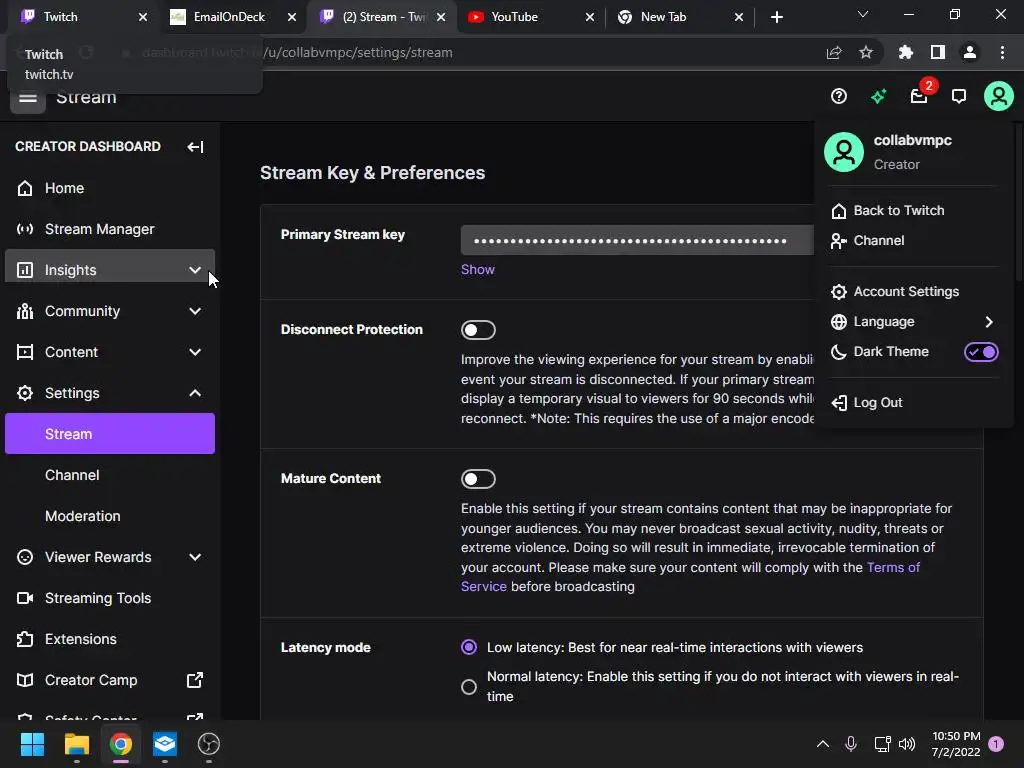
Task: Expand the Insights section chevron
Action: [195, 270]
